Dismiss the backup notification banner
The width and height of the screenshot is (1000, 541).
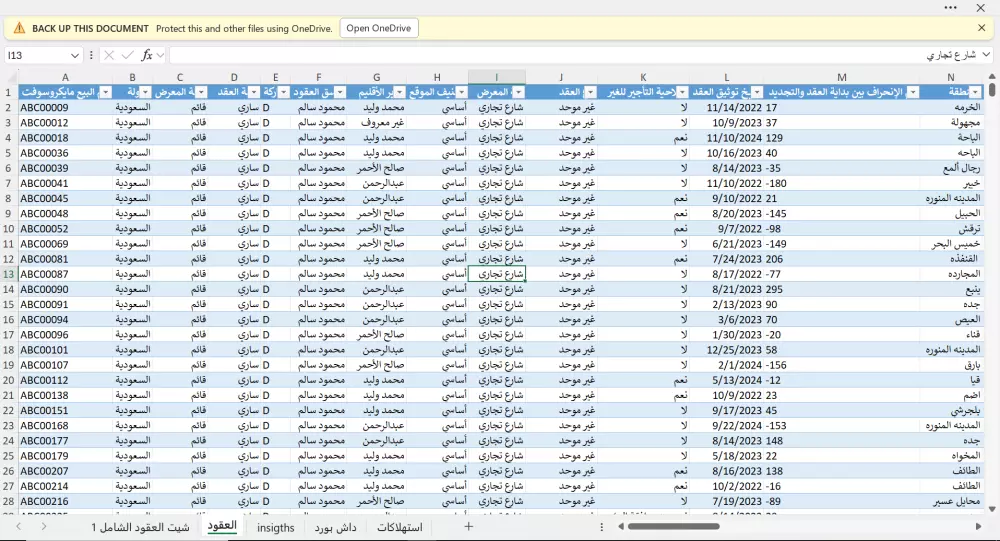981,28
